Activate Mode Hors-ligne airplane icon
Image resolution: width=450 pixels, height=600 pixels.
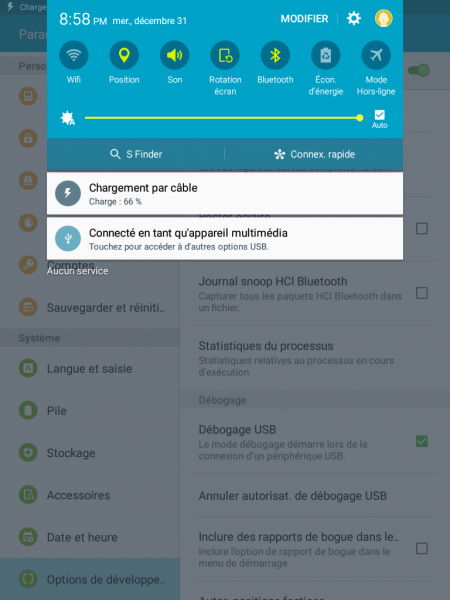376,55
